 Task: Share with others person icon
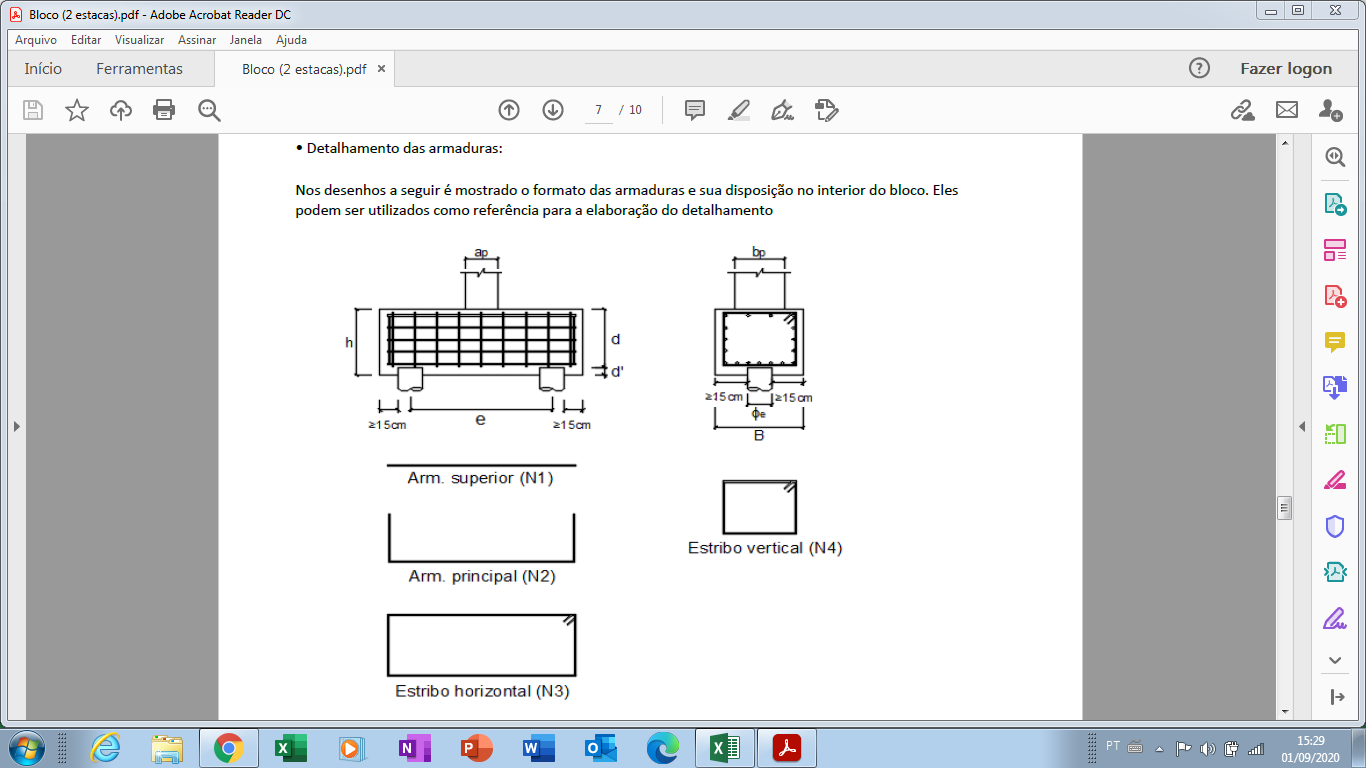1330,110
